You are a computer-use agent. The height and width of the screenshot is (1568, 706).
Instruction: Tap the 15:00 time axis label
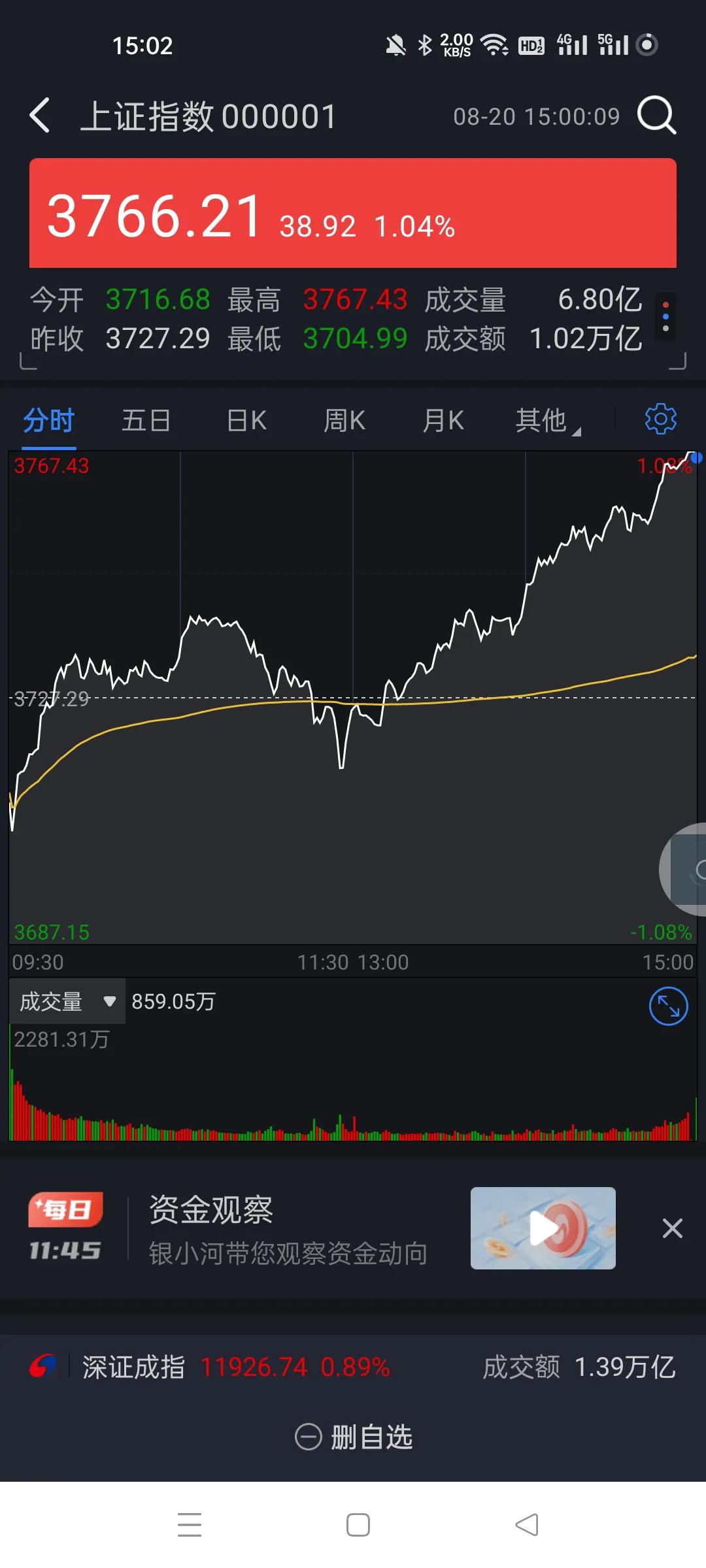point(667,962)
